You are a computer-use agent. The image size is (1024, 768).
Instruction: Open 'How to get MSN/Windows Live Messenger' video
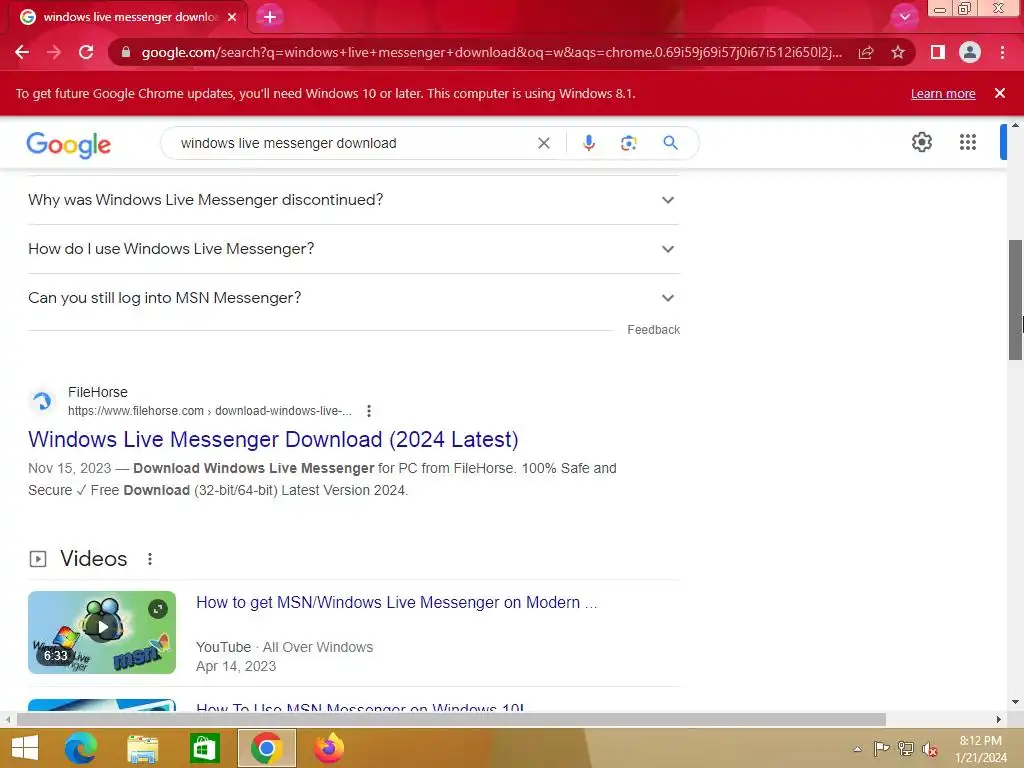pos(396,602)
